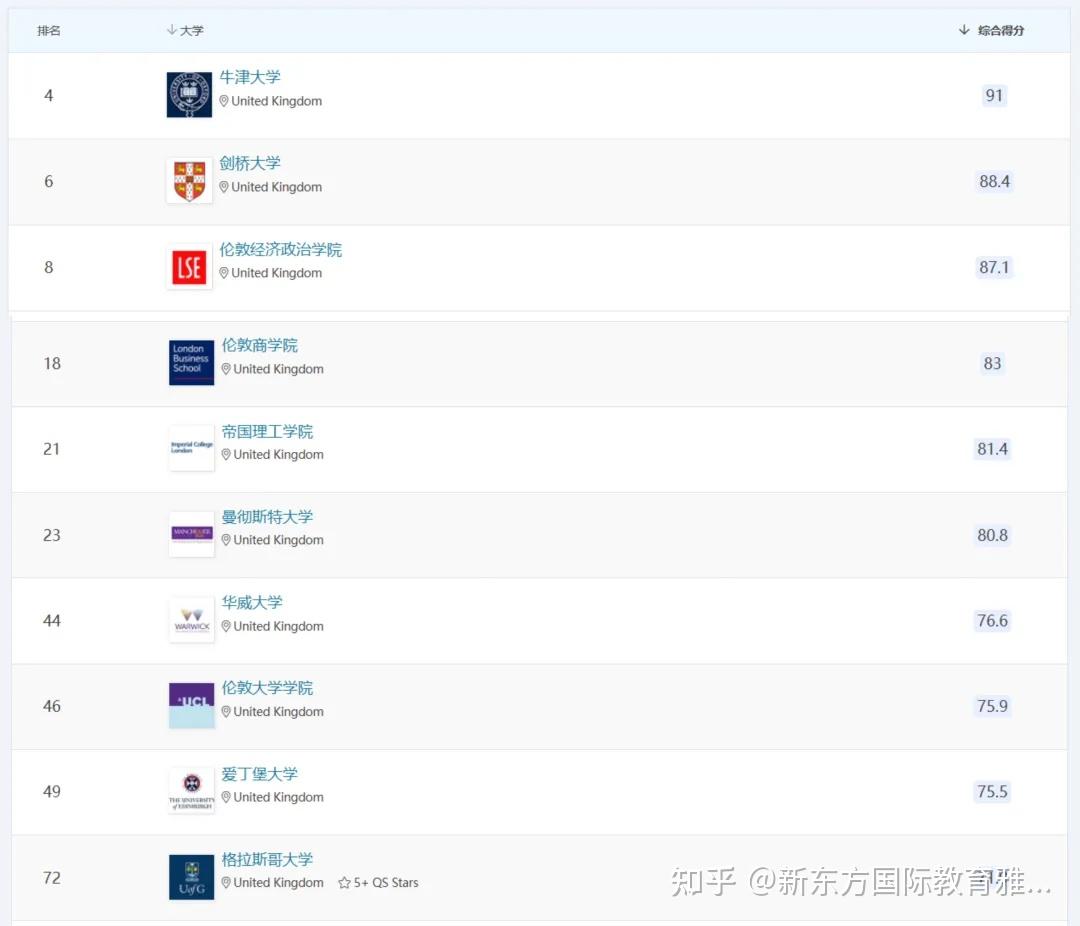This screenshot has width=1080, height=926.
Task: Click the Cambridge University shield logo
Action: tap(190, 181)
